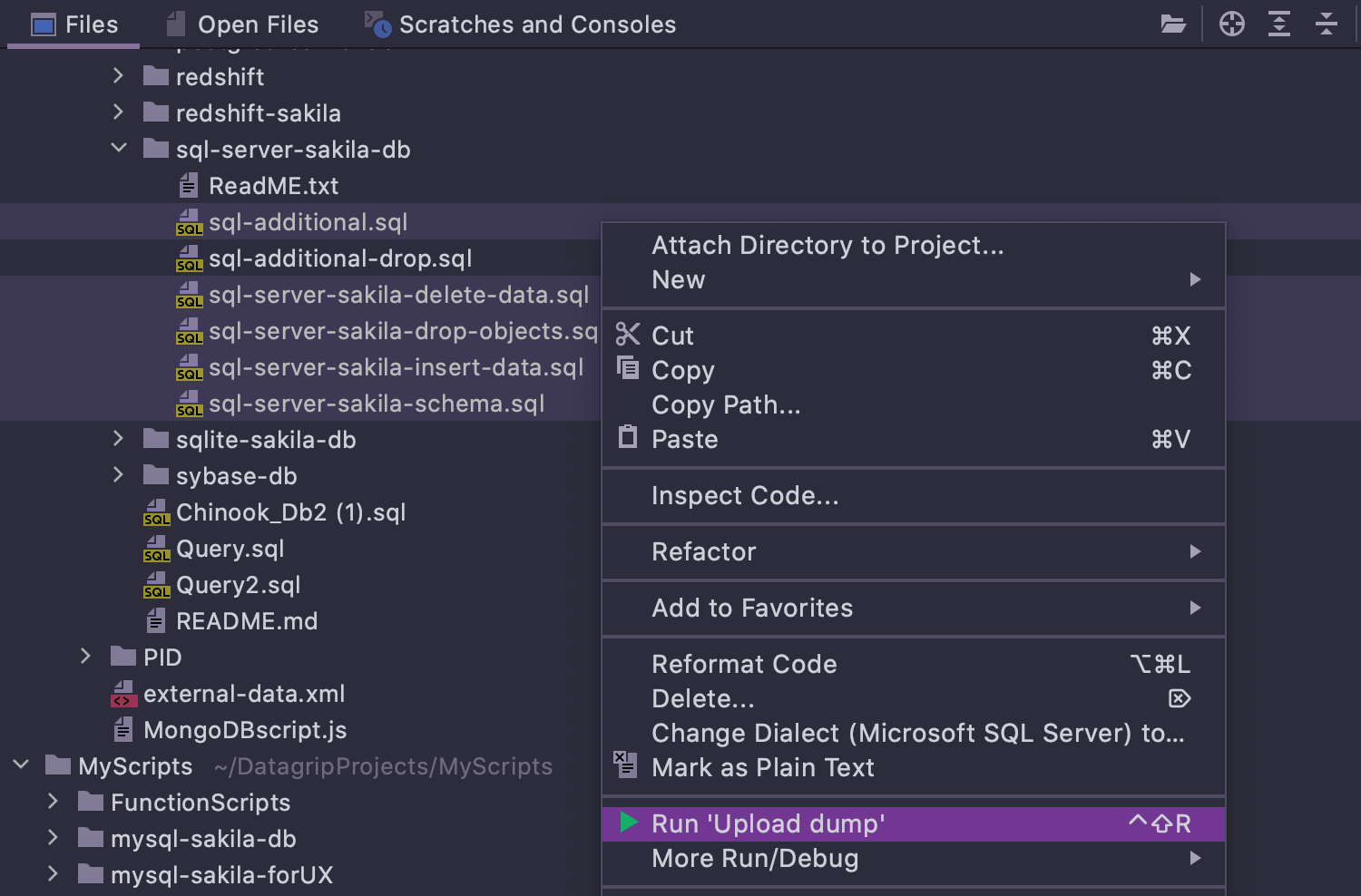Click markdown file icon of README.md

coord(155,621)
